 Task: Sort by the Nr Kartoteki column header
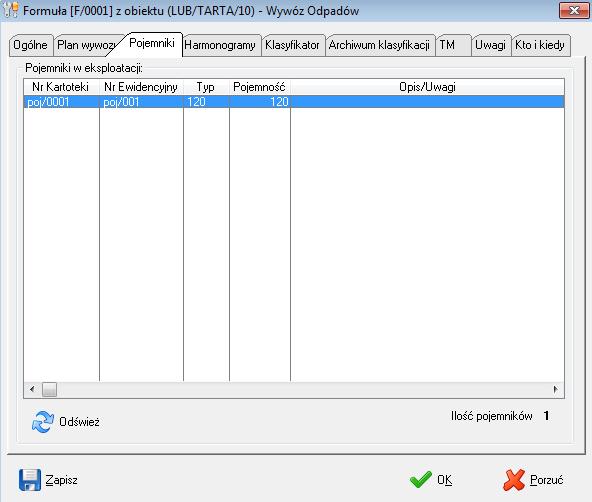click(61, 87)
